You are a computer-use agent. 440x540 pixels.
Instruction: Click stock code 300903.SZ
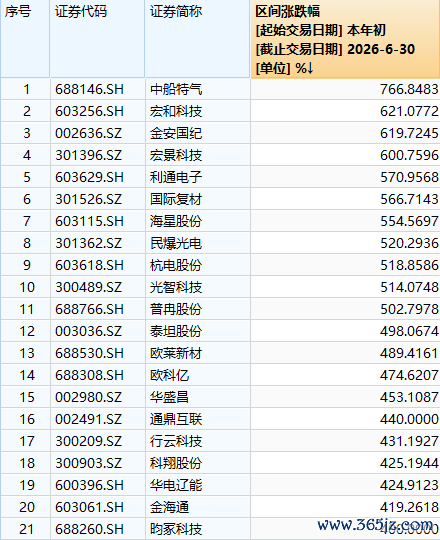tap(88, 463)
